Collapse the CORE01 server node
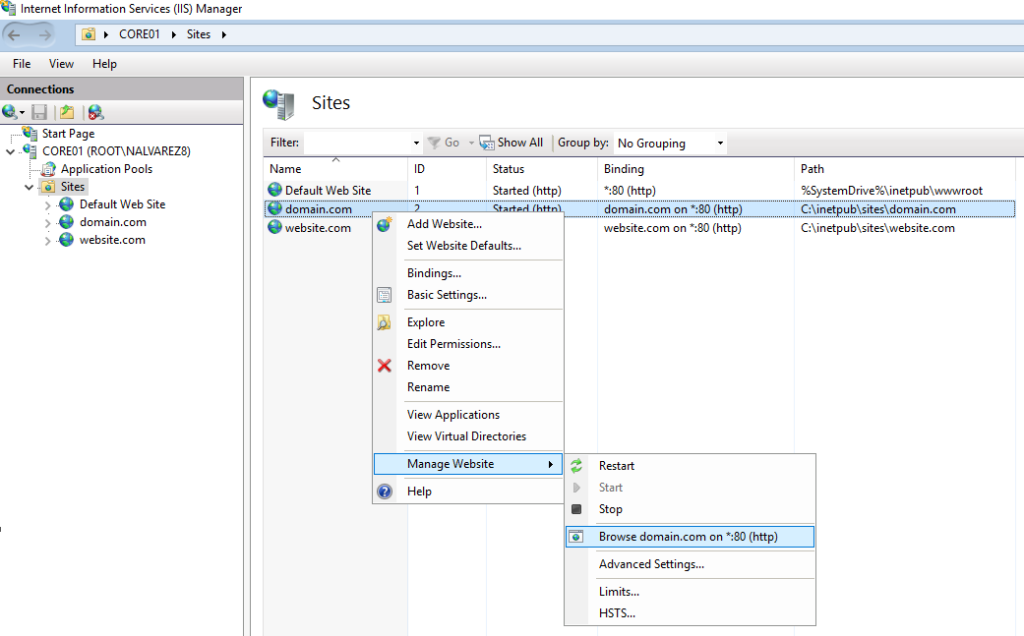 click(10, 151)
